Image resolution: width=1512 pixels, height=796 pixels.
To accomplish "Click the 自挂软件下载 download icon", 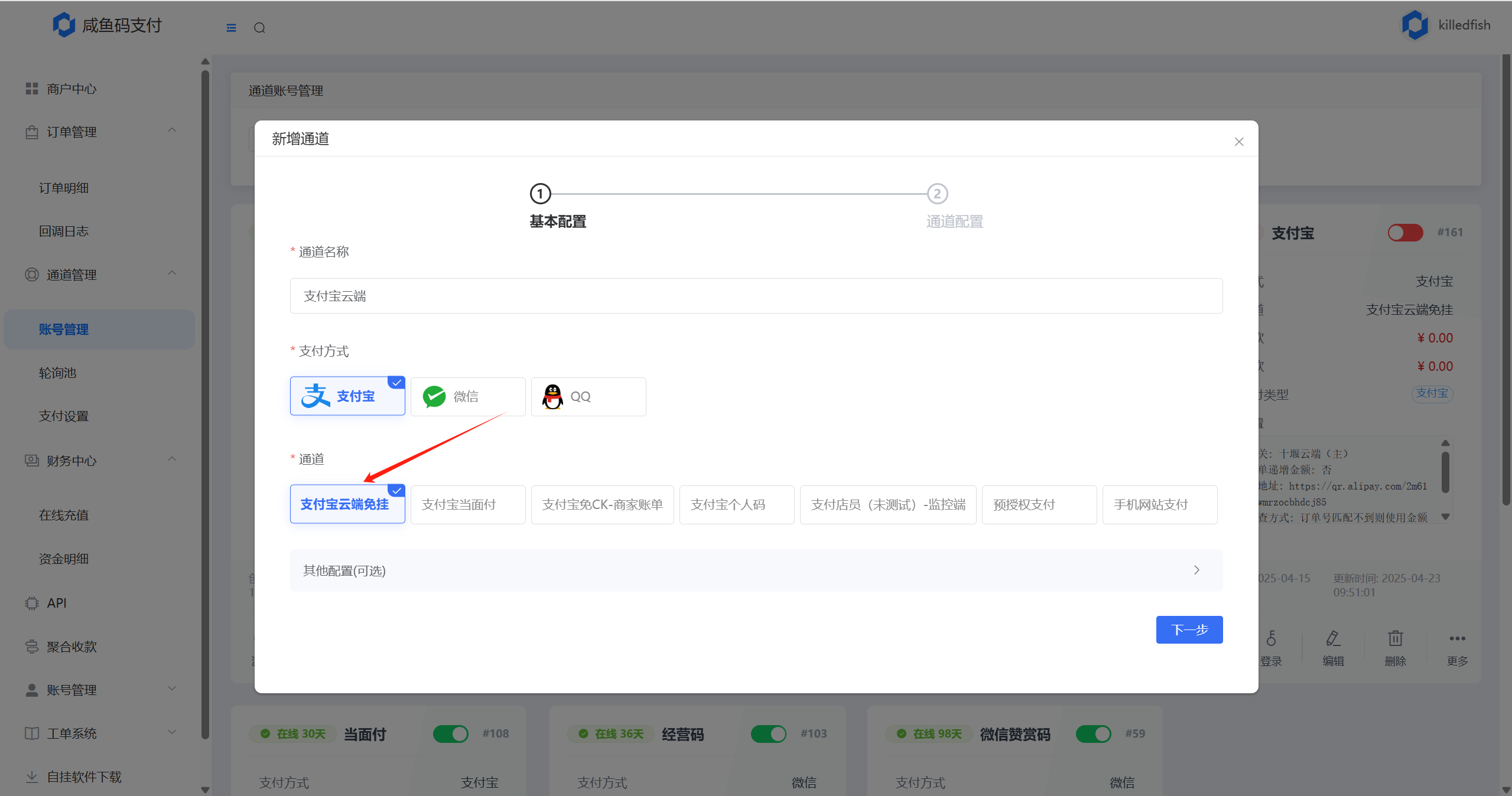I will (x=32, y=777).
